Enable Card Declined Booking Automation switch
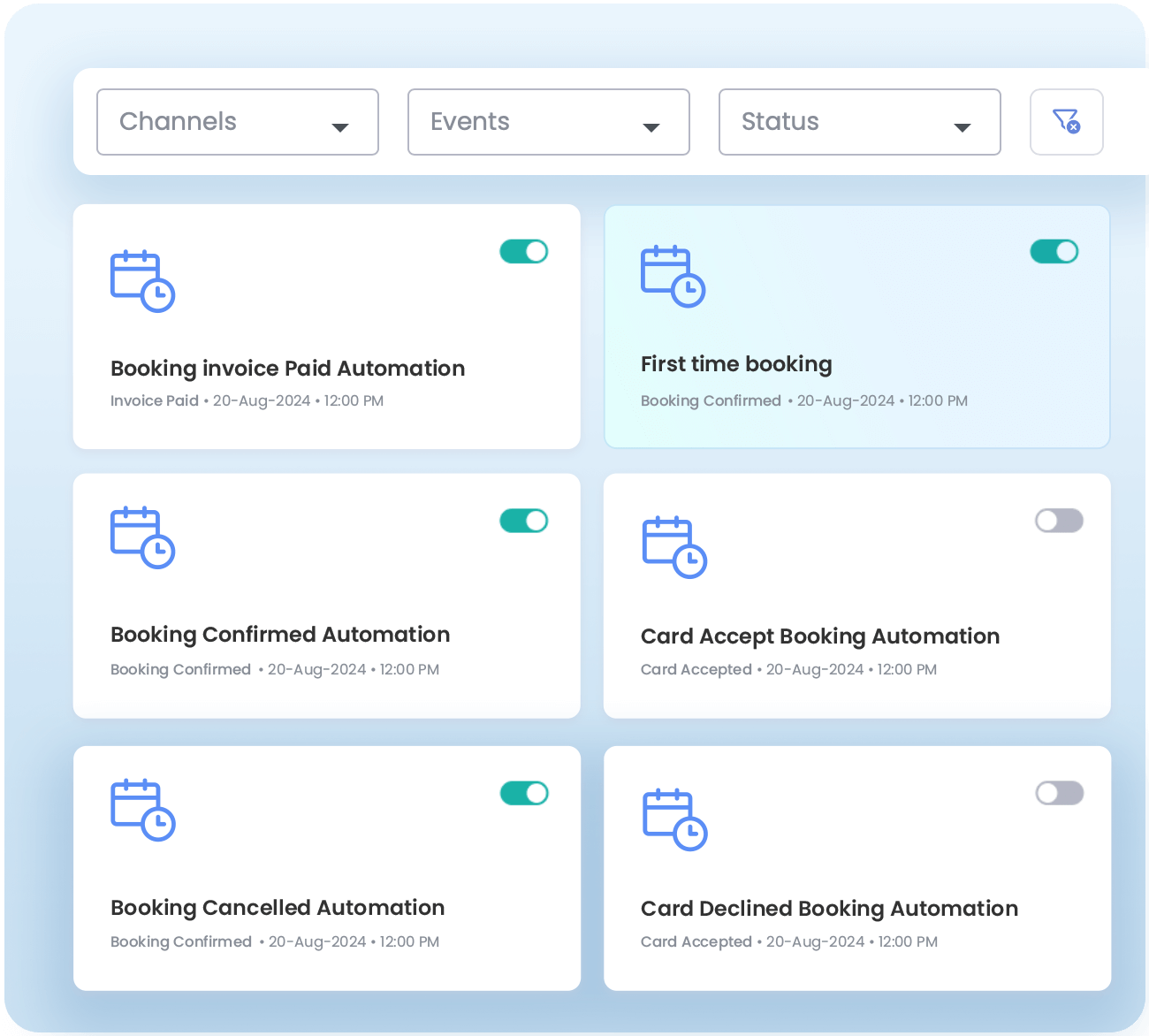This screenshot has height=1036, width=1149. pyautogui.click(x=1059, y=793)
